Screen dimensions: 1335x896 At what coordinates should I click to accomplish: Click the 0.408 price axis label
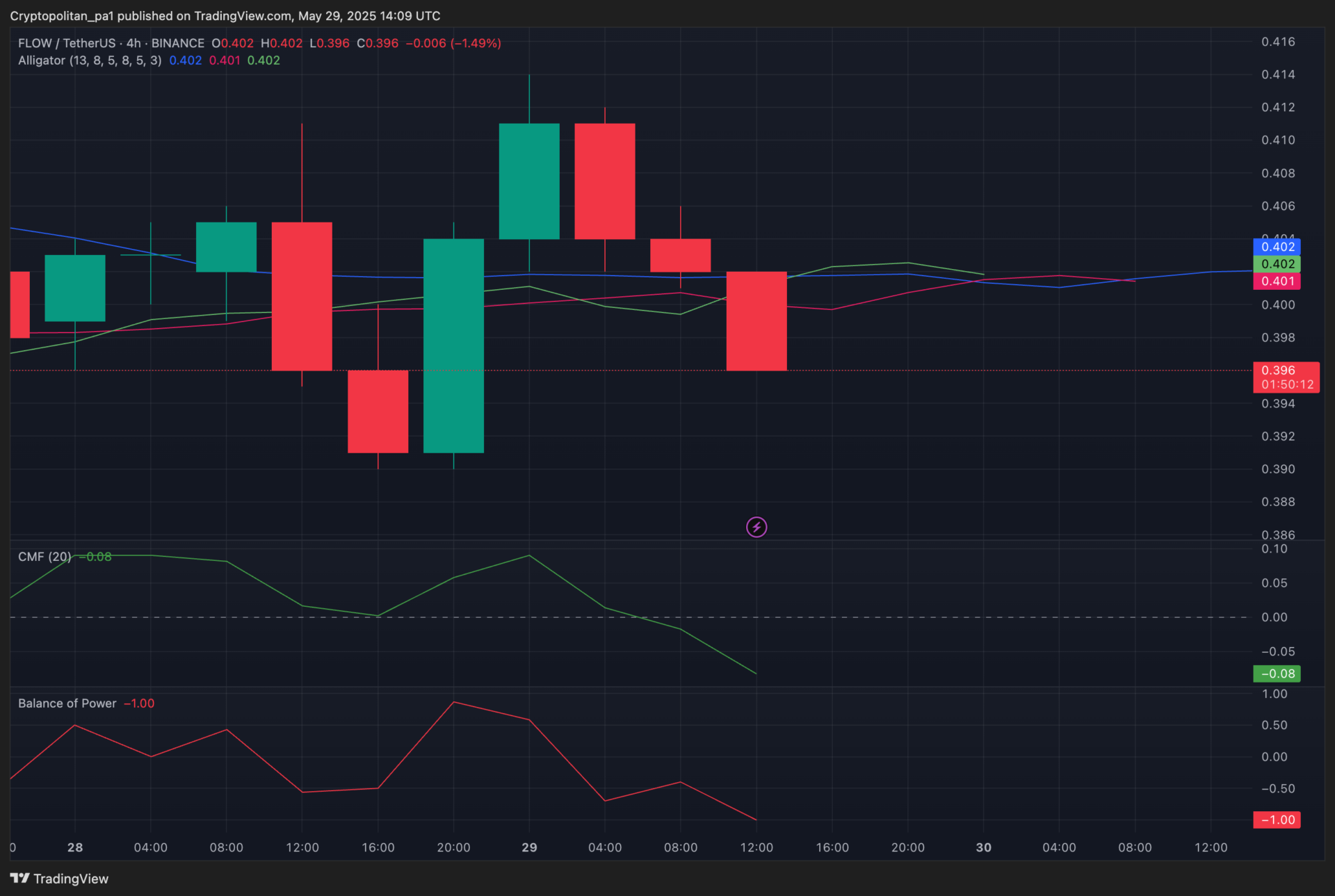tap(1278, 173)
